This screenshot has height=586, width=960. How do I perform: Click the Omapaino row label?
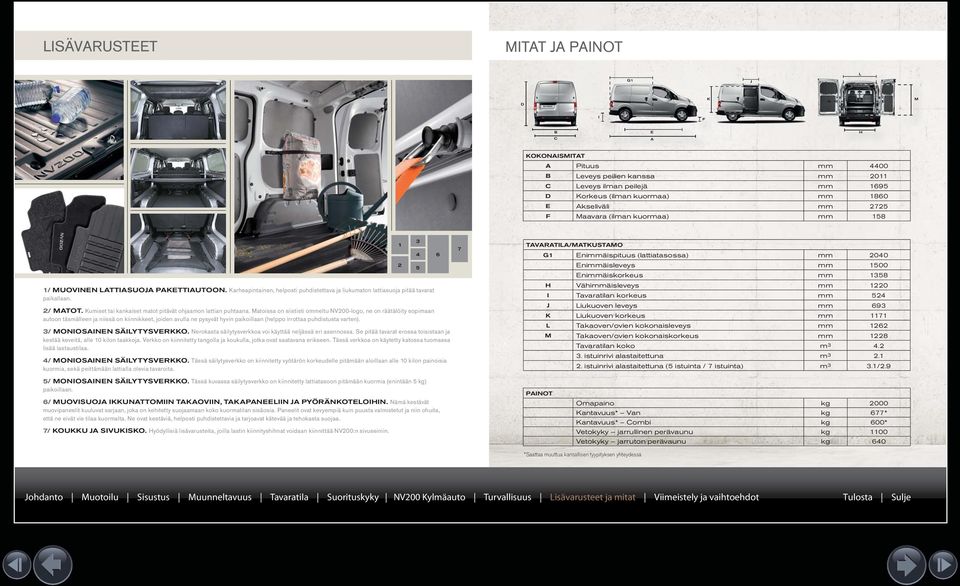[594, 404]
